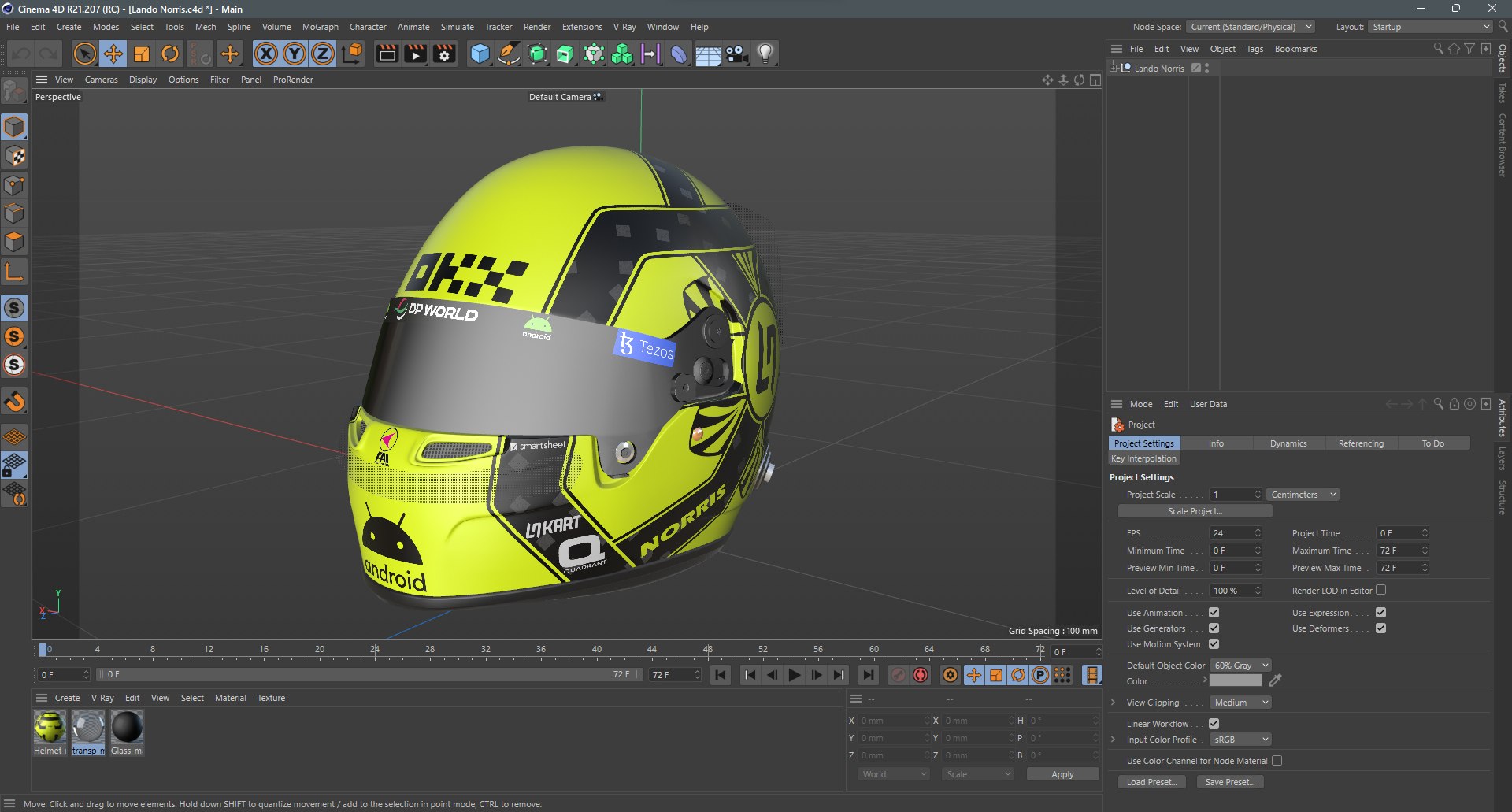The height and width of the screenshot is (812, 1512).
Task: Add a Camera object
Action: pos(737,54)
